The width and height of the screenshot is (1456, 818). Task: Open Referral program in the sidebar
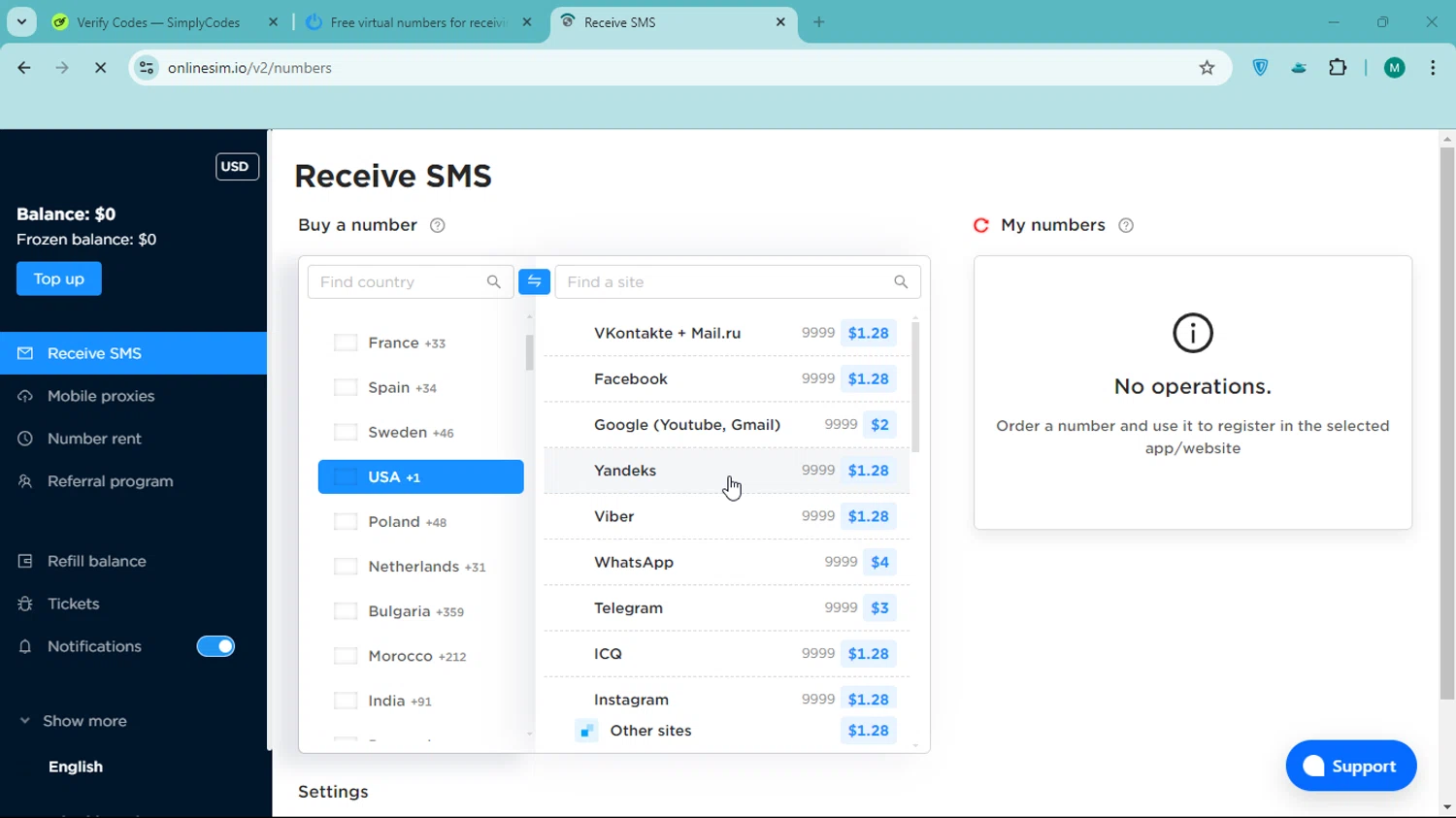(133, 481)
